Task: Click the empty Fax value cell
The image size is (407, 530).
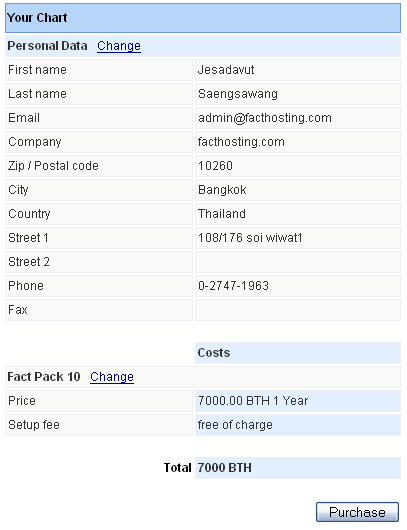Action: tap(298, 310)
